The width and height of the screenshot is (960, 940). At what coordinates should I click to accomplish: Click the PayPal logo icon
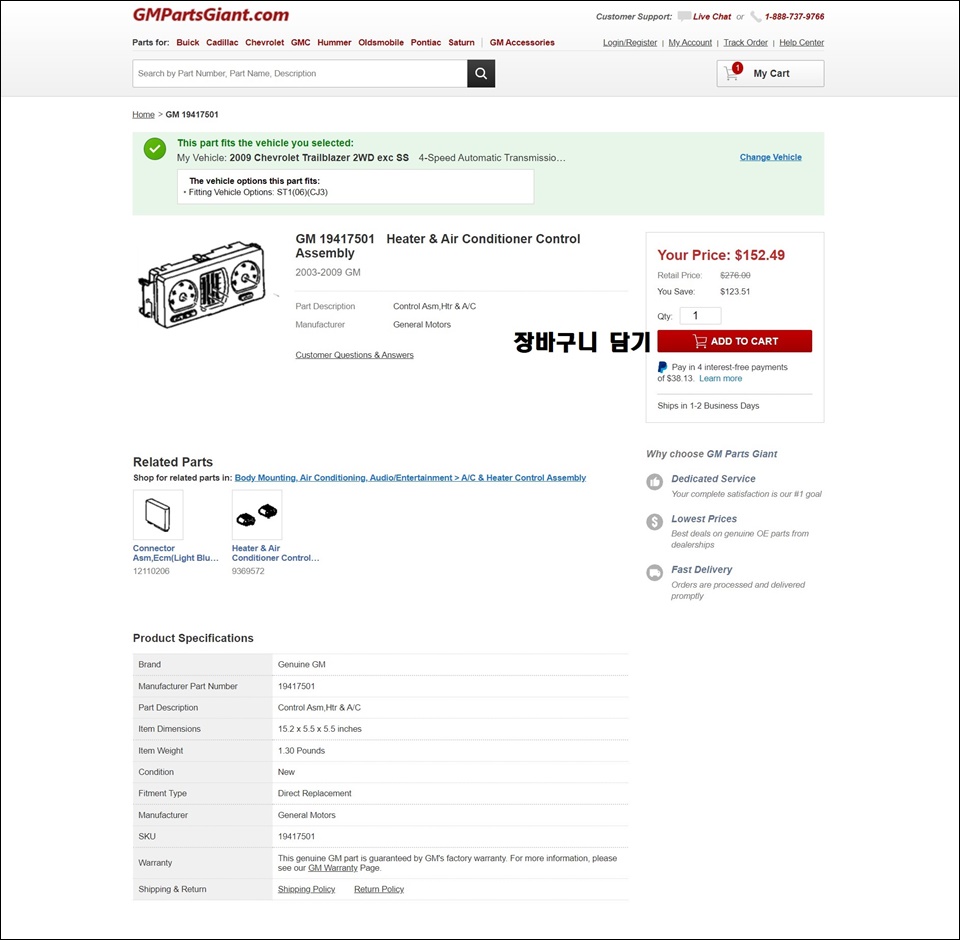[662, 367]
